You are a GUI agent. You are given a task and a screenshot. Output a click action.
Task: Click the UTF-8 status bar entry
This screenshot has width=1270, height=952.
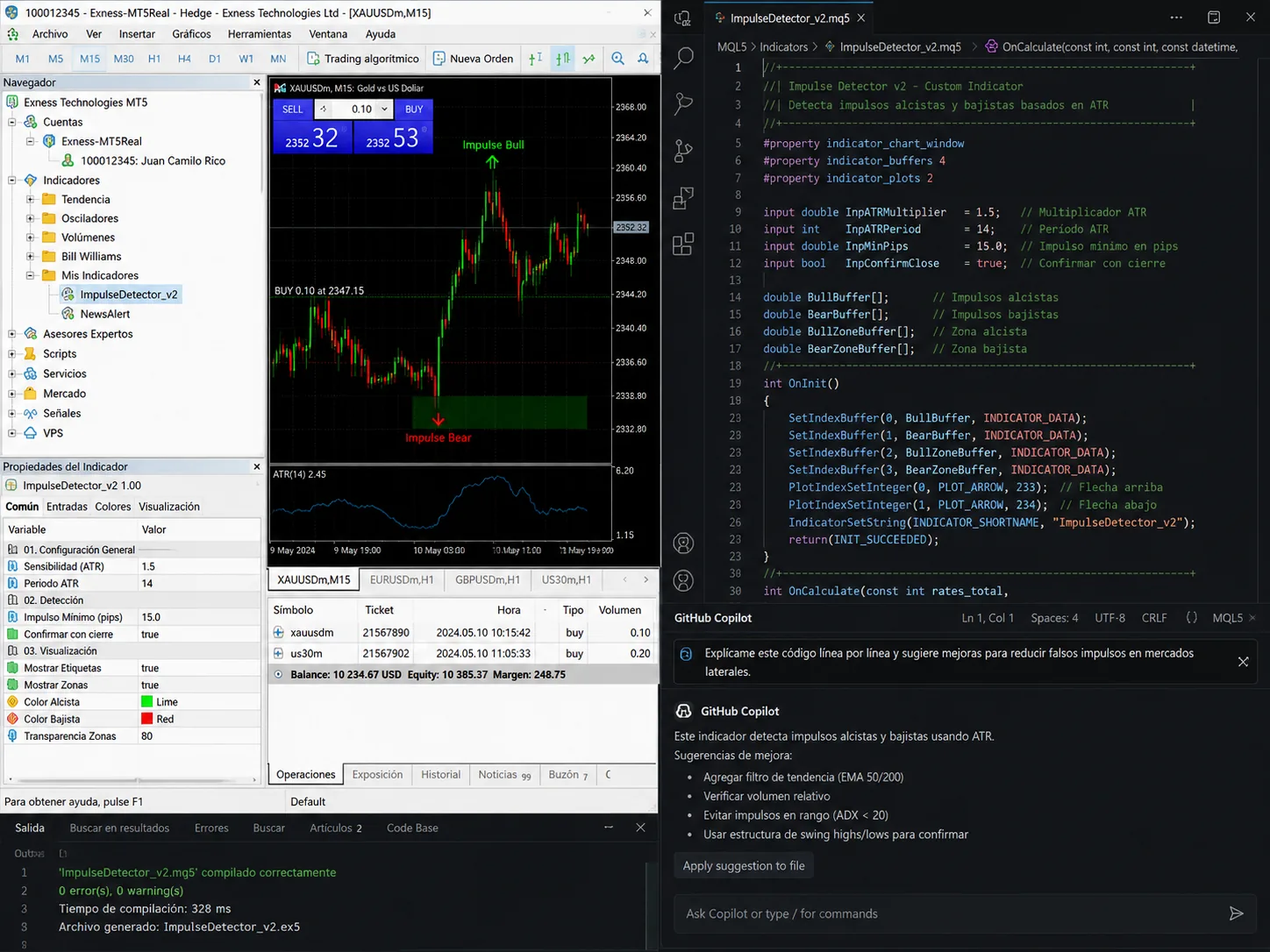(1109, 618)
